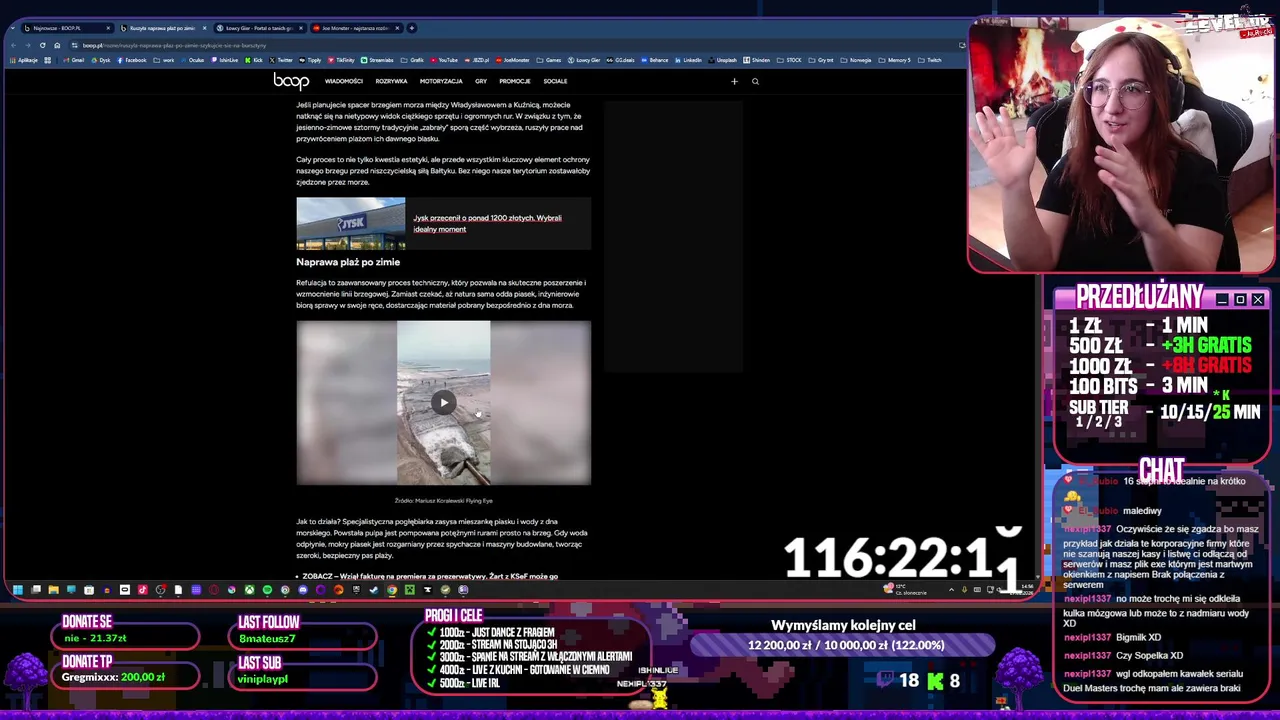The width and height of the screenshot is (1280, 720).
Task: Open the GRY menu section
Action: click(481, 81)
